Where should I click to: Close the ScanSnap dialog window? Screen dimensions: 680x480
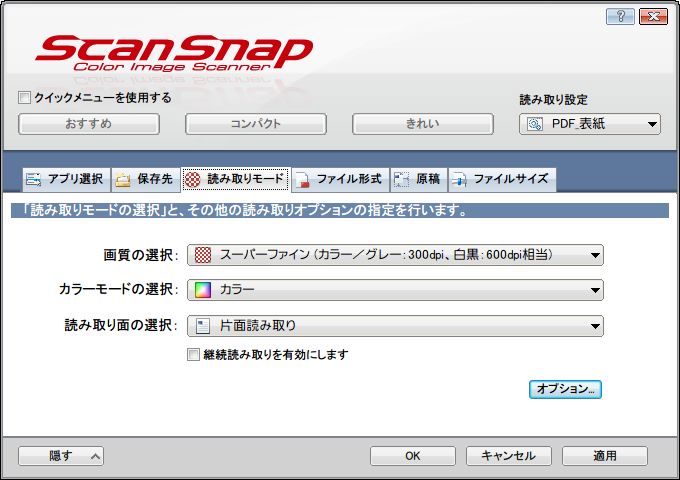(654, 16)
